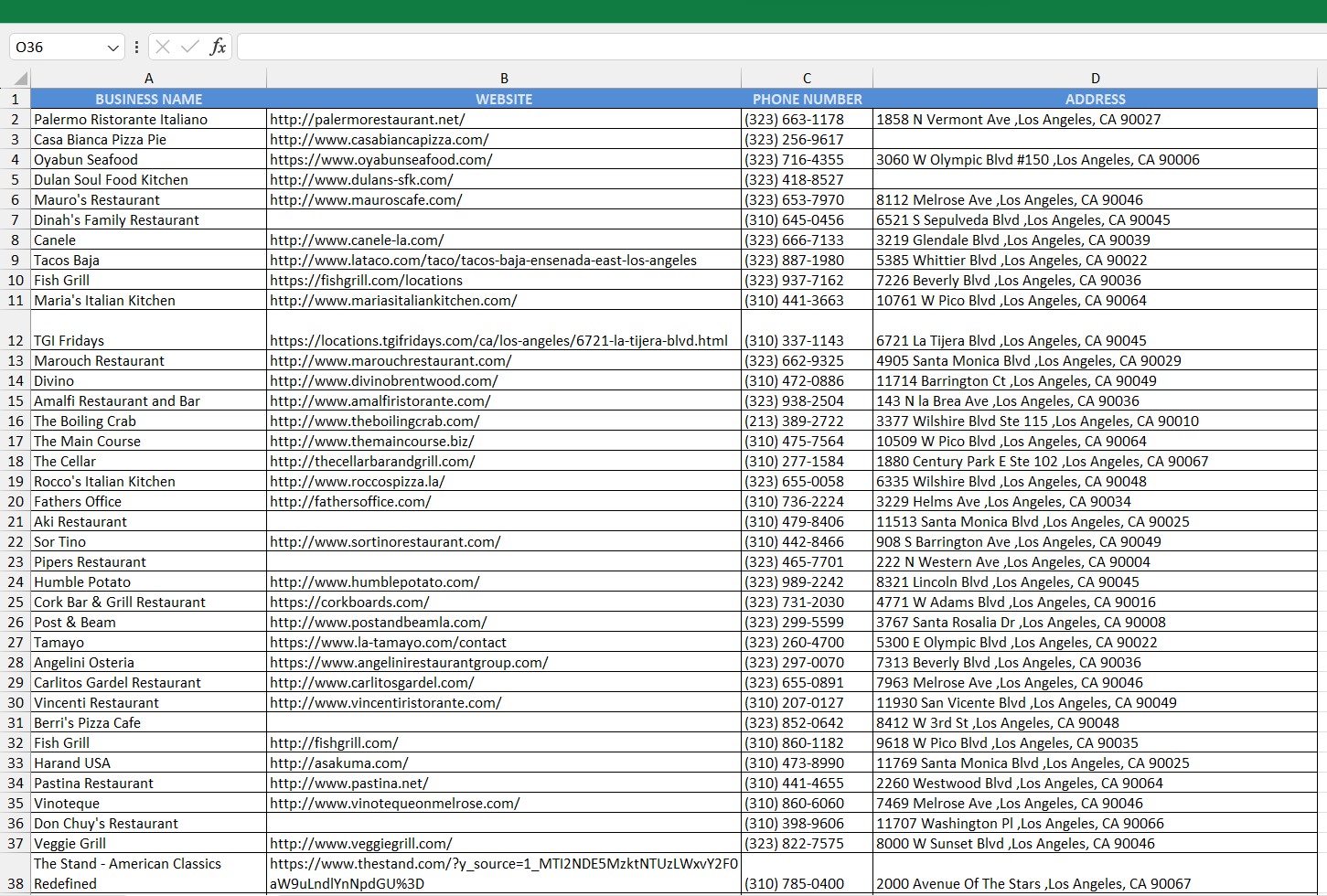This screenshot has width=1327, height=896.
Task: Select the Casa Bianca Pizza Pie cell
Action: point(149,139)
